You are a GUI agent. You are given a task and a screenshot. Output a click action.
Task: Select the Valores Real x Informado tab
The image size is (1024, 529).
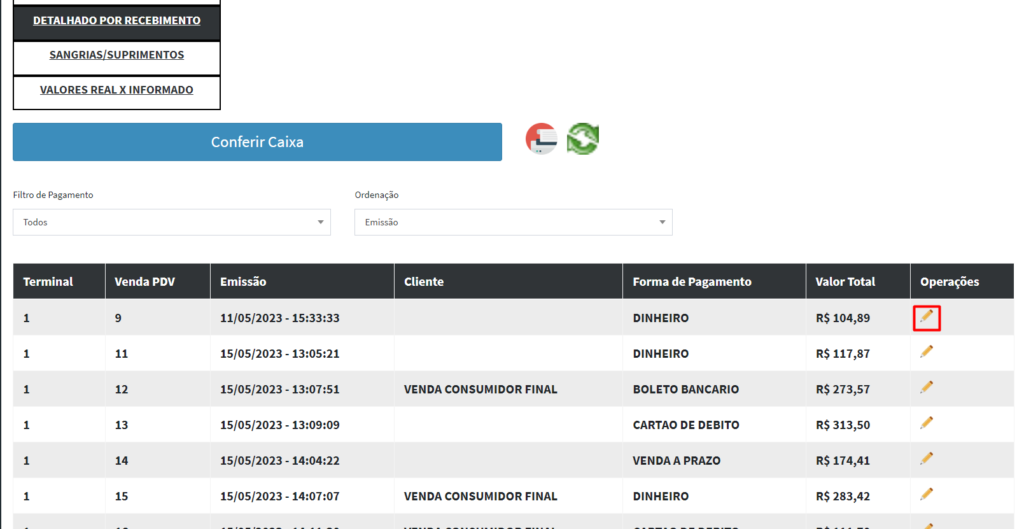pos(116,91)
